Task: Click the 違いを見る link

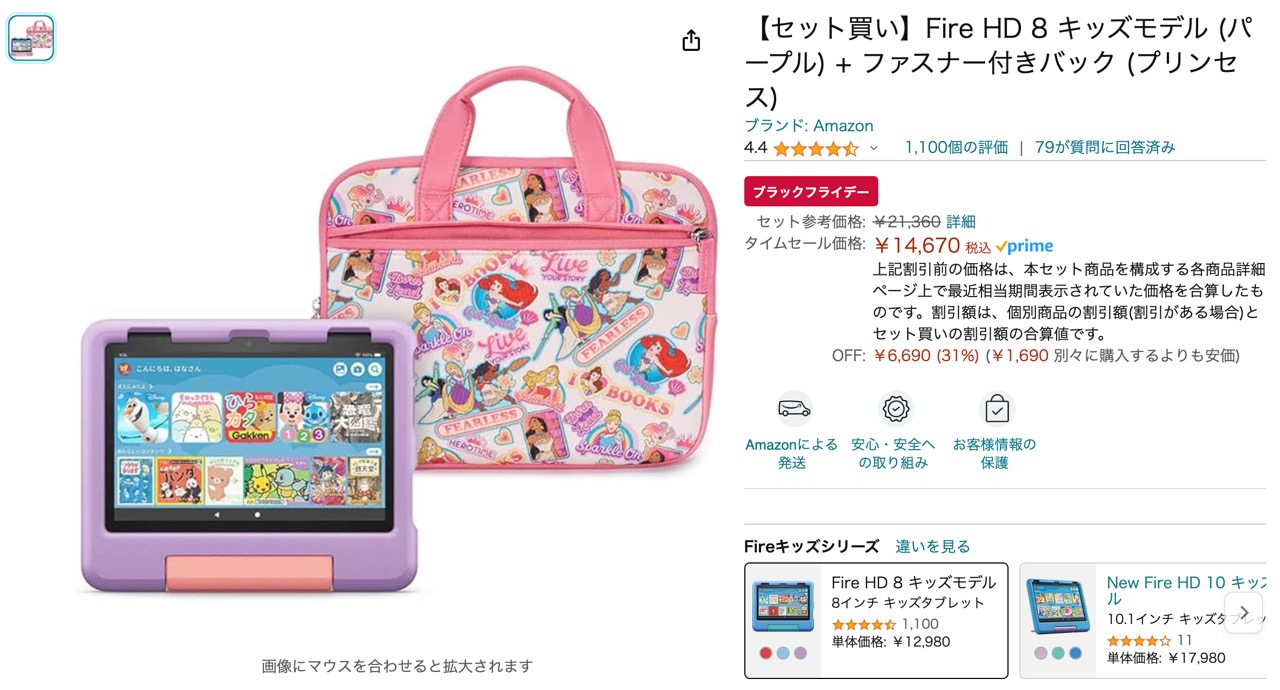Action: click(932, 546)
